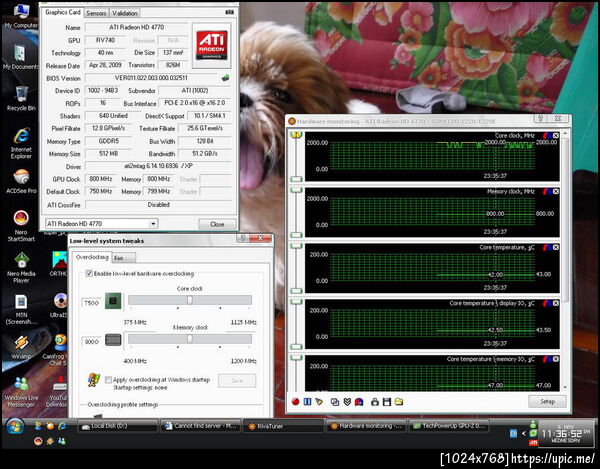Click the red record button in Hardware monitoring
This screenshot has height=469, width=600.
click(295, 402)
